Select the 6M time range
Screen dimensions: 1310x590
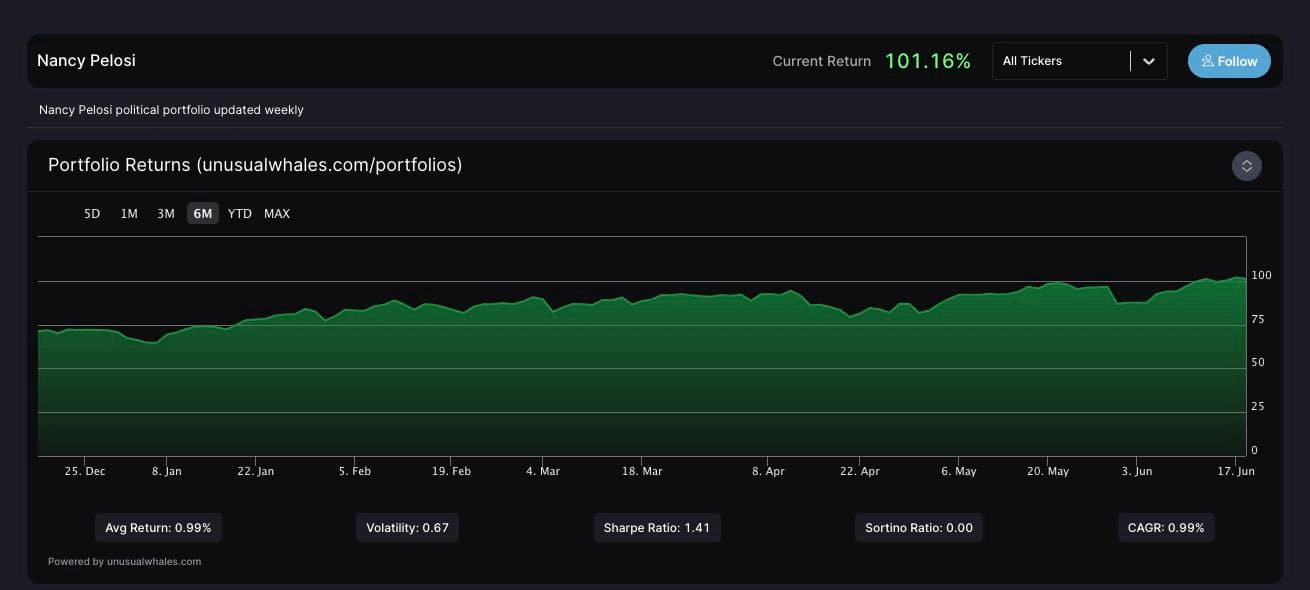pos(202,213)
